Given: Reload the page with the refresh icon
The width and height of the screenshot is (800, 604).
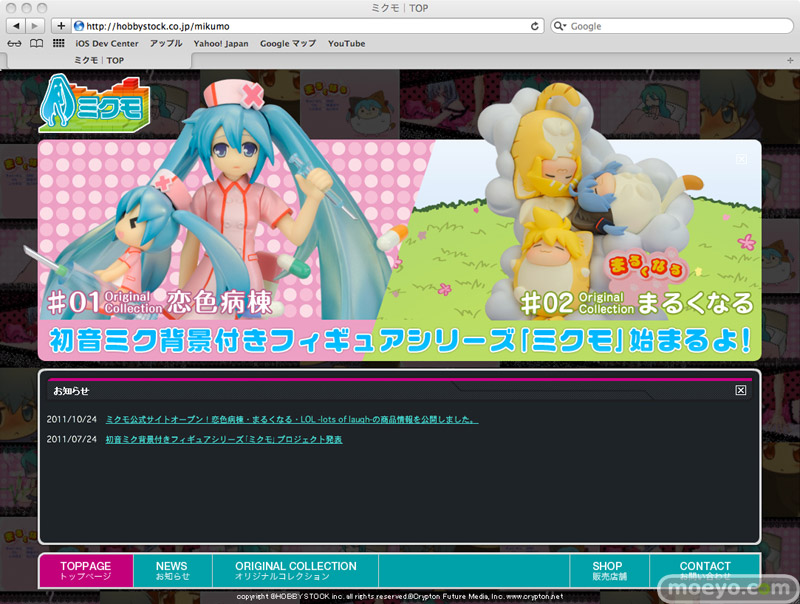Looking at the screenshot, I should [x=536, y=26].
